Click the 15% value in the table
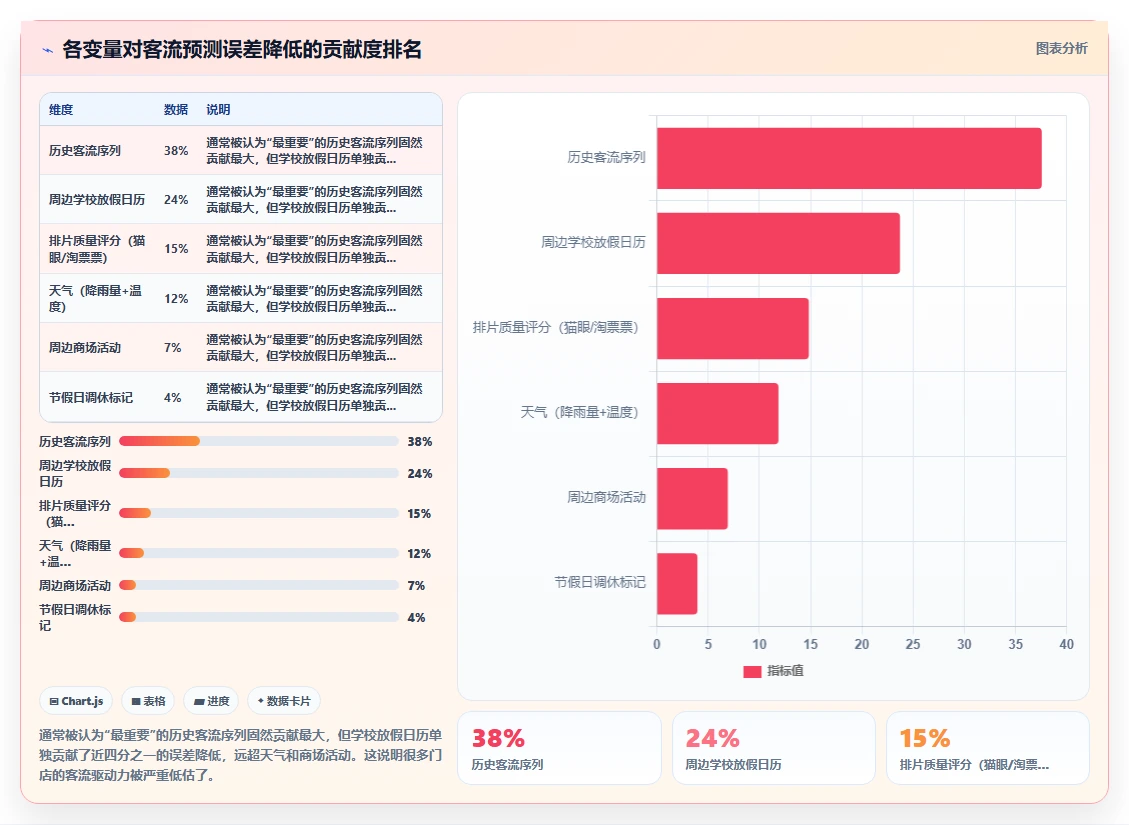 tap(176, 249)
